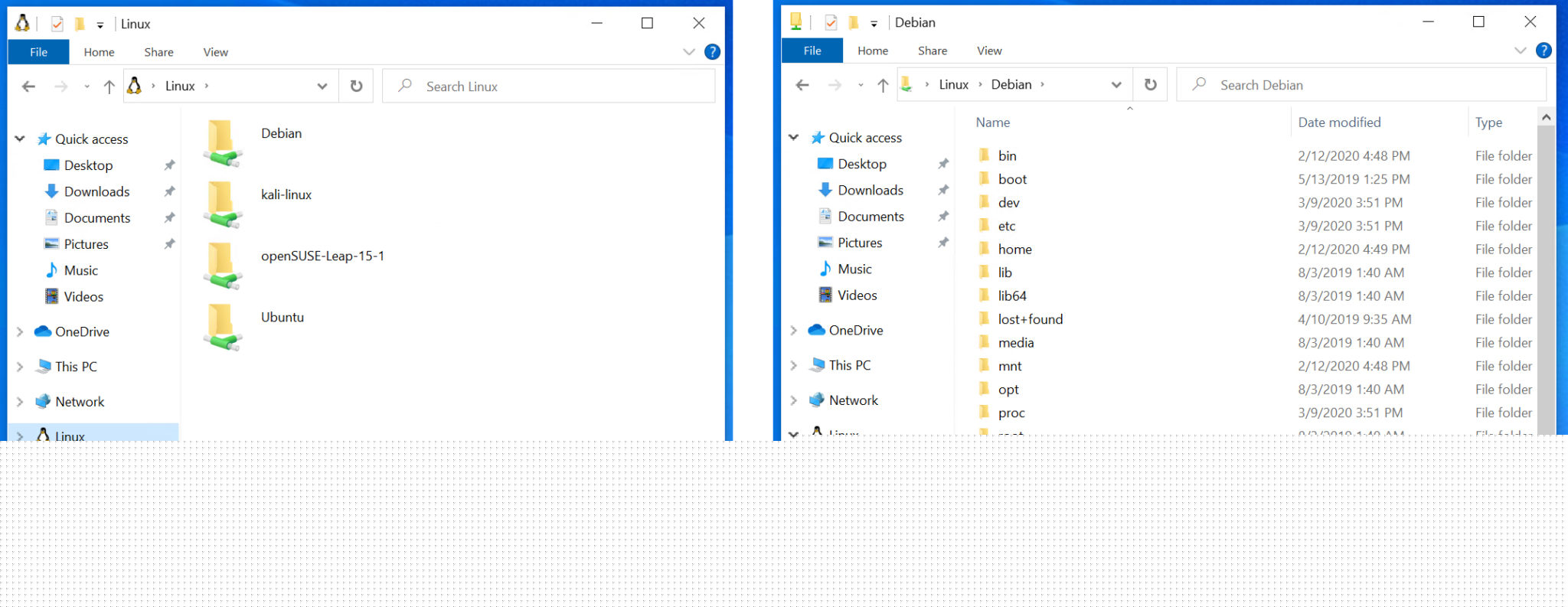
Task: Click Help icon in Debian window
Action: (x=1543, y=51)
